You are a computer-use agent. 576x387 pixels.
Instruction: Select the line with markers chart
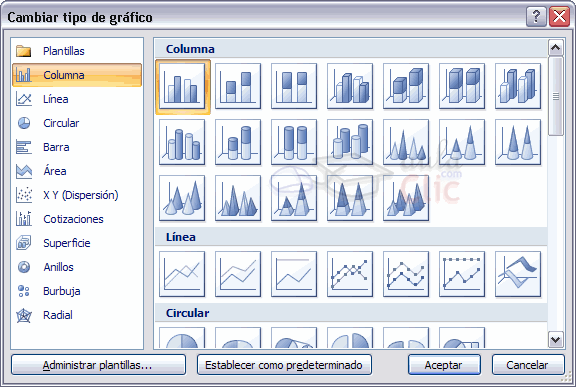coord(350,274)
